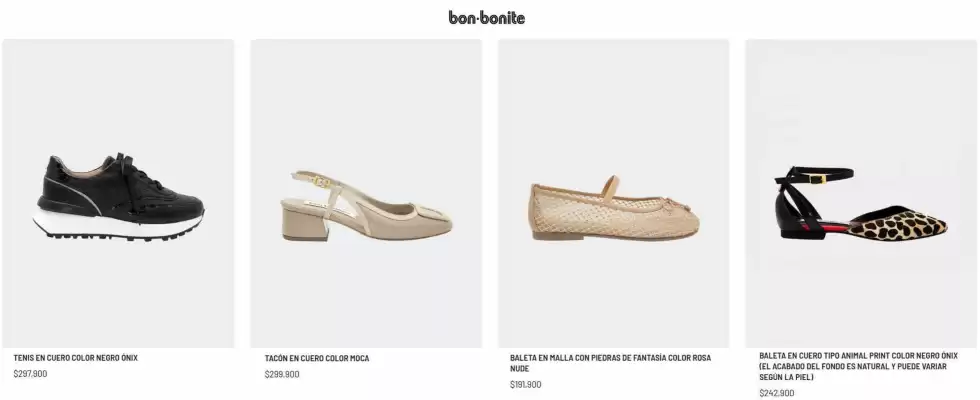
Task: Click the $191.900 price of the mesh flat
Action: [x=526, y=384]
